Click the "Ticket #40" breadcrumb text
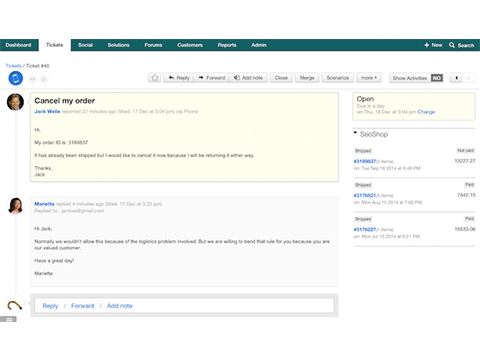 38,66
